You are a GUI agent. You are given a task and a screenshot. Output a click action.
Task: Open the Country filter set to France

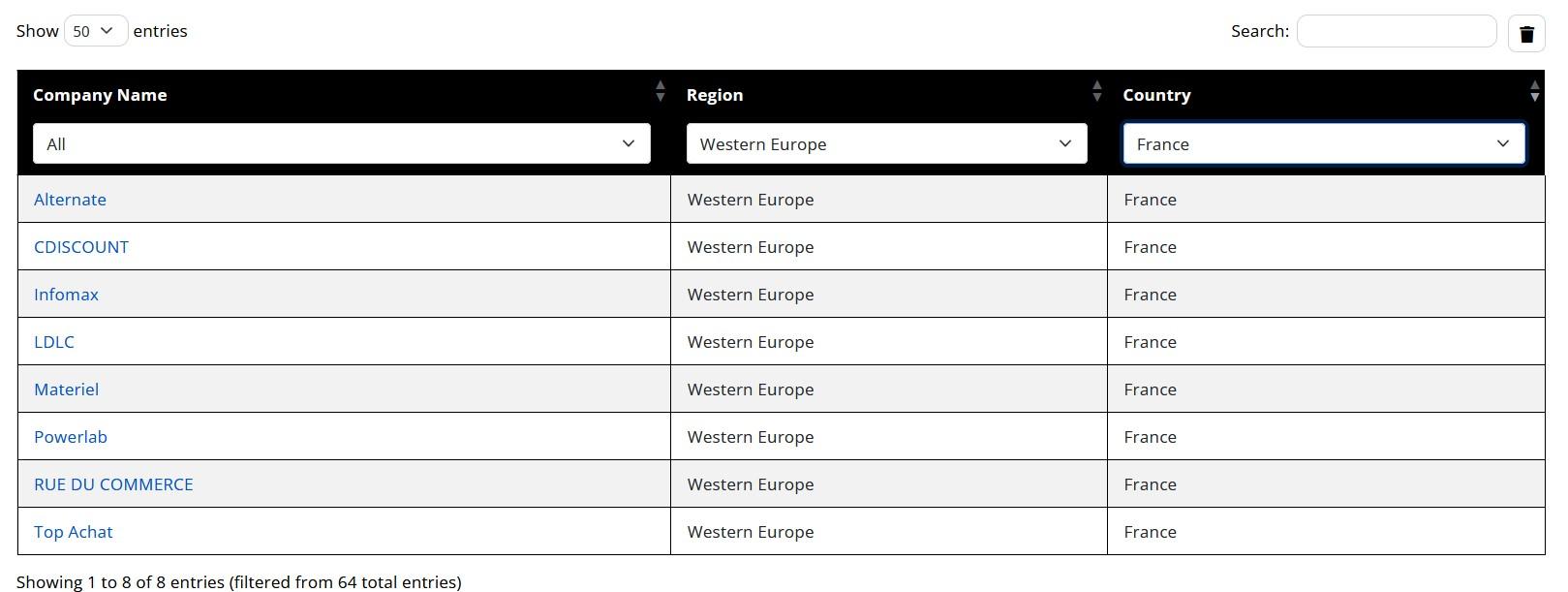pos(1323,144)
